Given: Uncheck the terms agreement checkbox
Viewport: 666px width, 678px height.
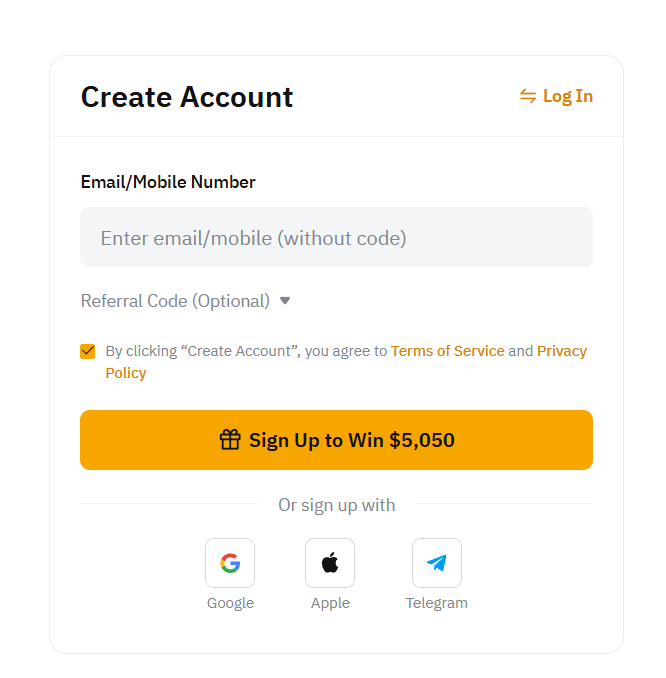Looking at the screenshot, I should 88,351.
